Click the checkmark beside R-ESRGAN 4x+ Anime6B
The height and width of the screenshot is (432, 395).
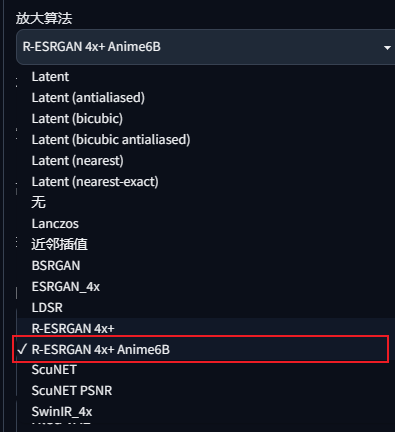(22, 349)
